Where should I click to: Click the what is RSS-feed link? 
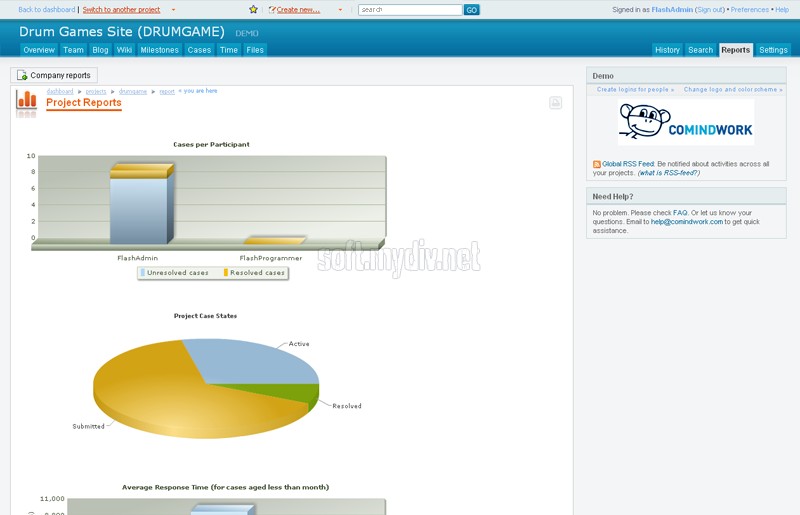click(669, 173)
